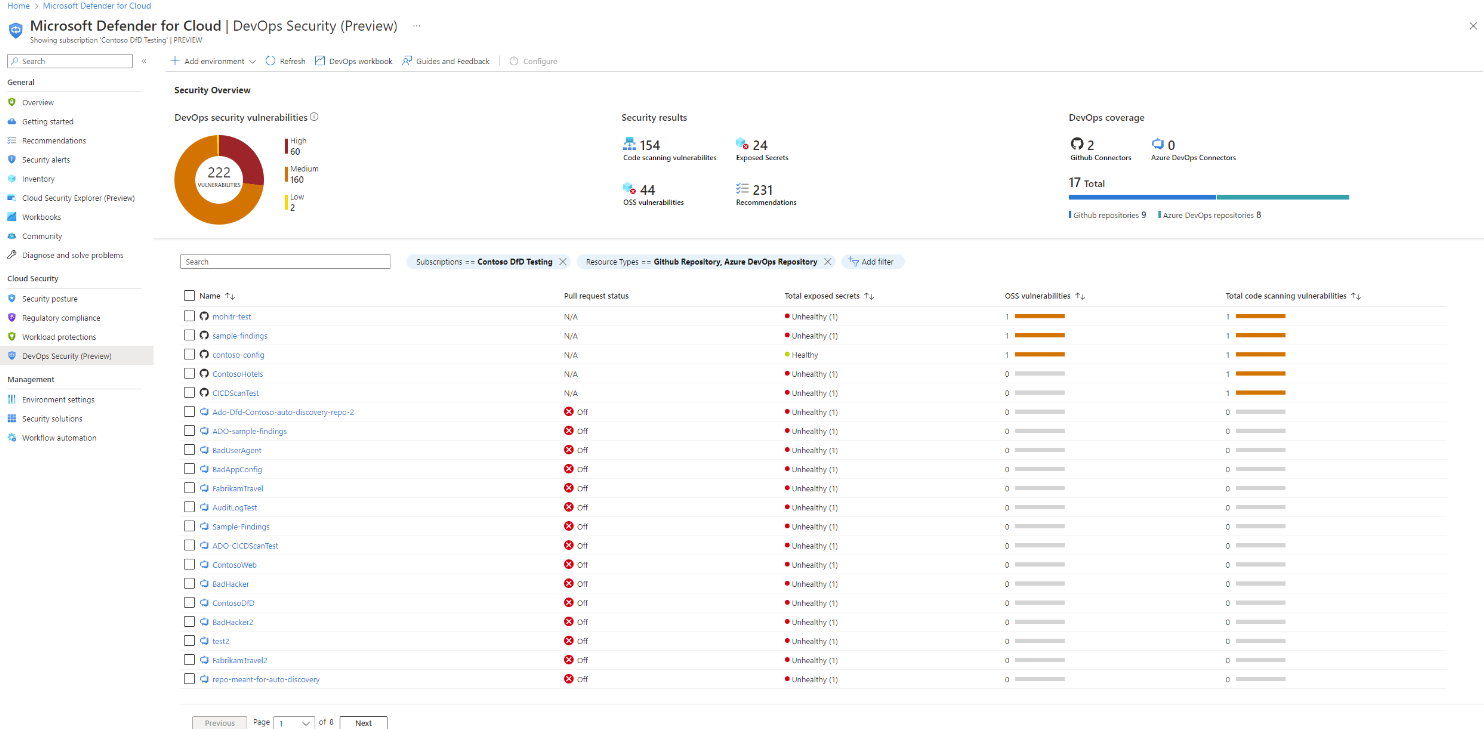
Task: Sort by Total exposed secrets column
Action: 830,296
